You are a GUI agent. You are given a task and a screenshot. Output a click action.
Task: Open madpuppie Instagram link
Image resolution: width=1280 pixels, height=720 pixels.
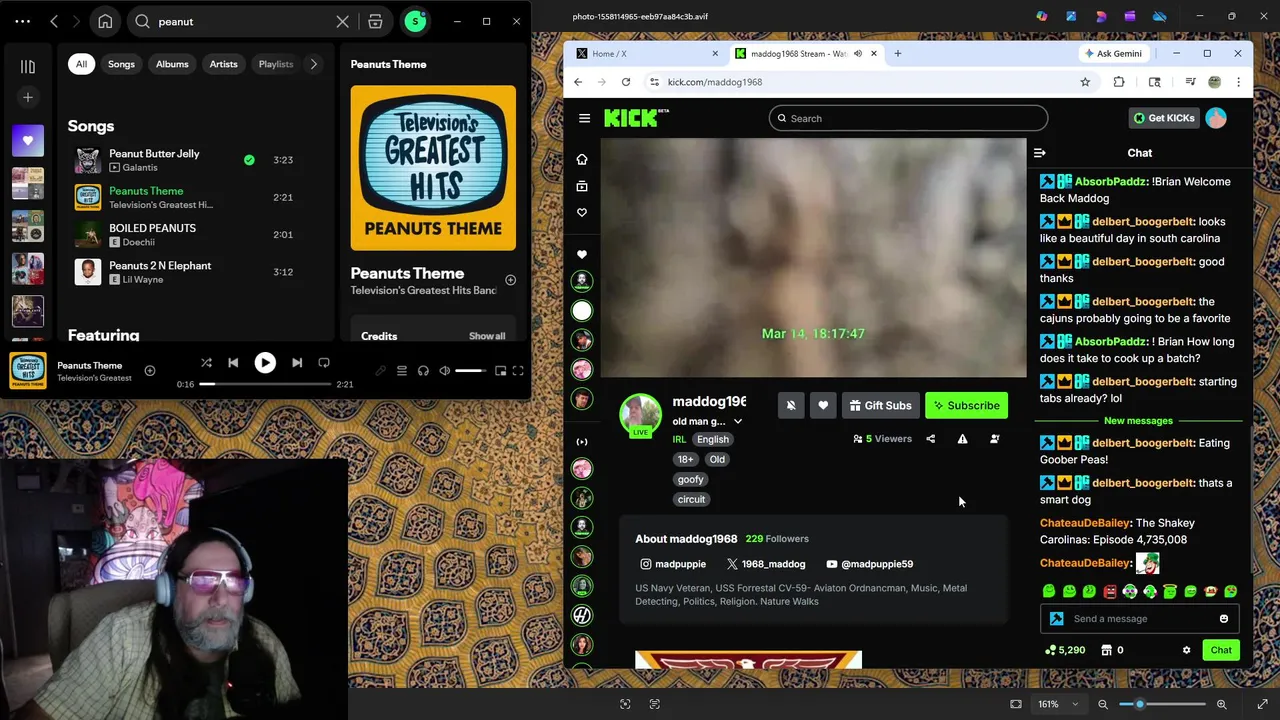(673, 564)
